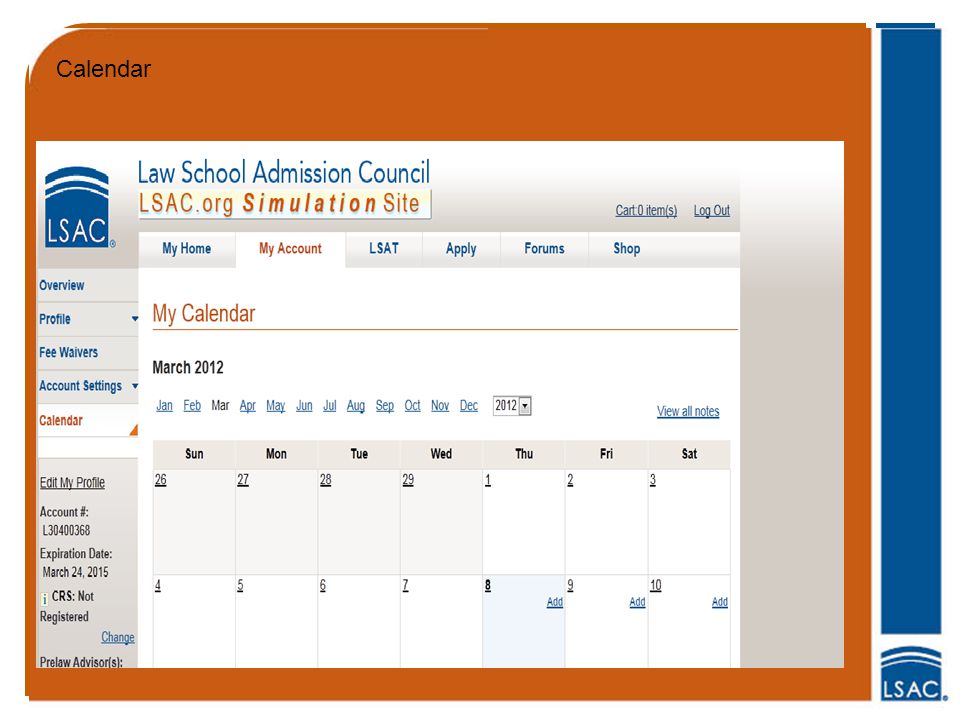Select Profile in the sidebar
Image resolution: width=960 pixels, height=720 pixels.
(55, 319)
